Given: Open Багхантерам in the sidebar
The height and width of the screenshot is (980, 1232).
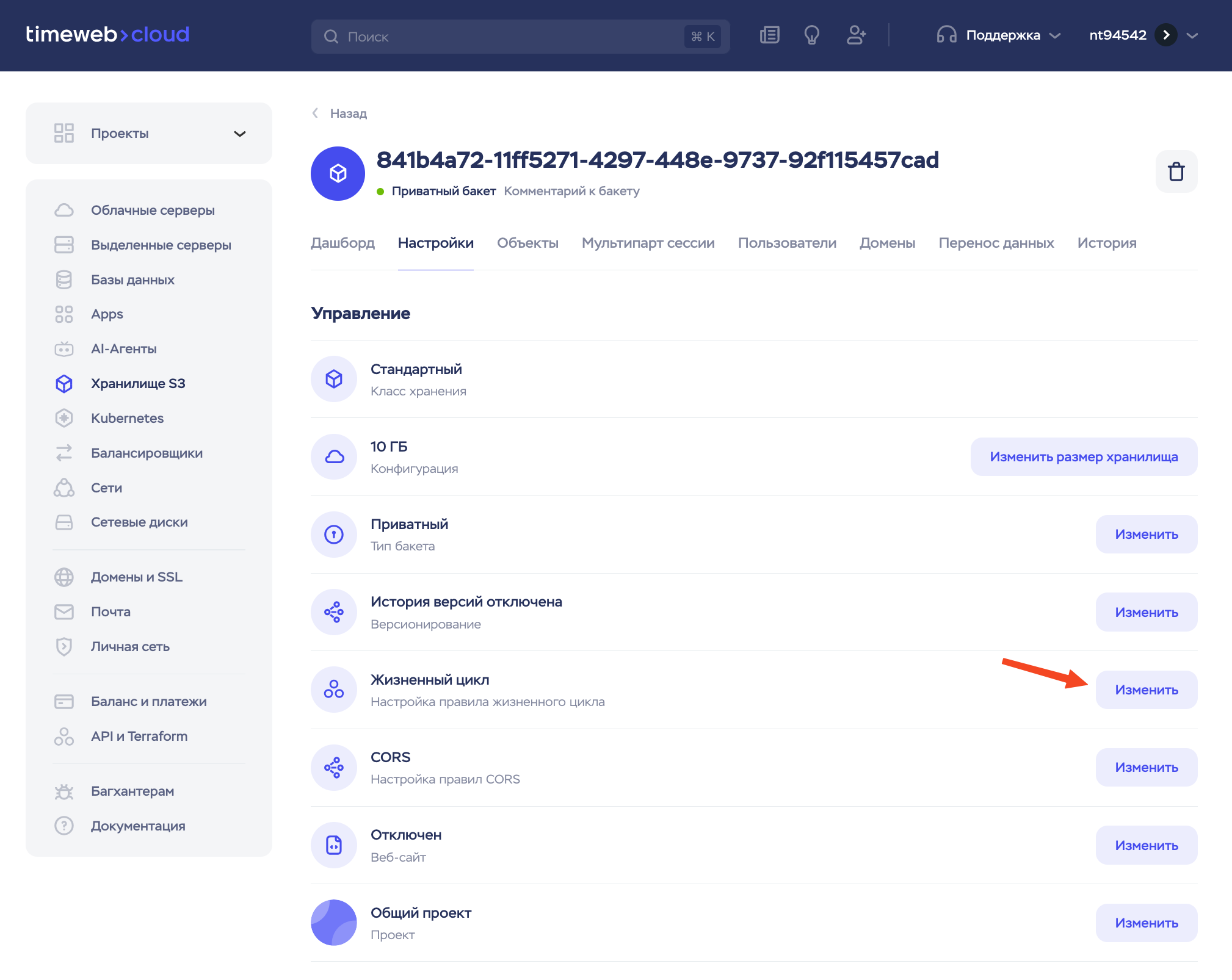Looking at the screenshot, I should 132,791.
